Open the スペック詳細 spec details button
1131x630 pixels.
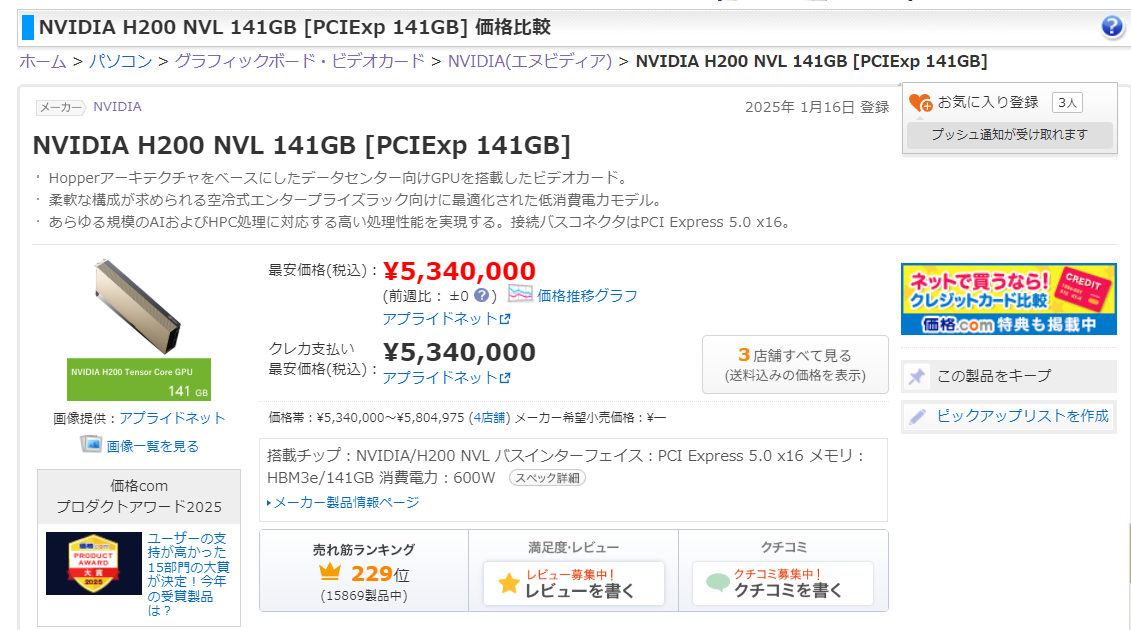click(x=547, y=478)
